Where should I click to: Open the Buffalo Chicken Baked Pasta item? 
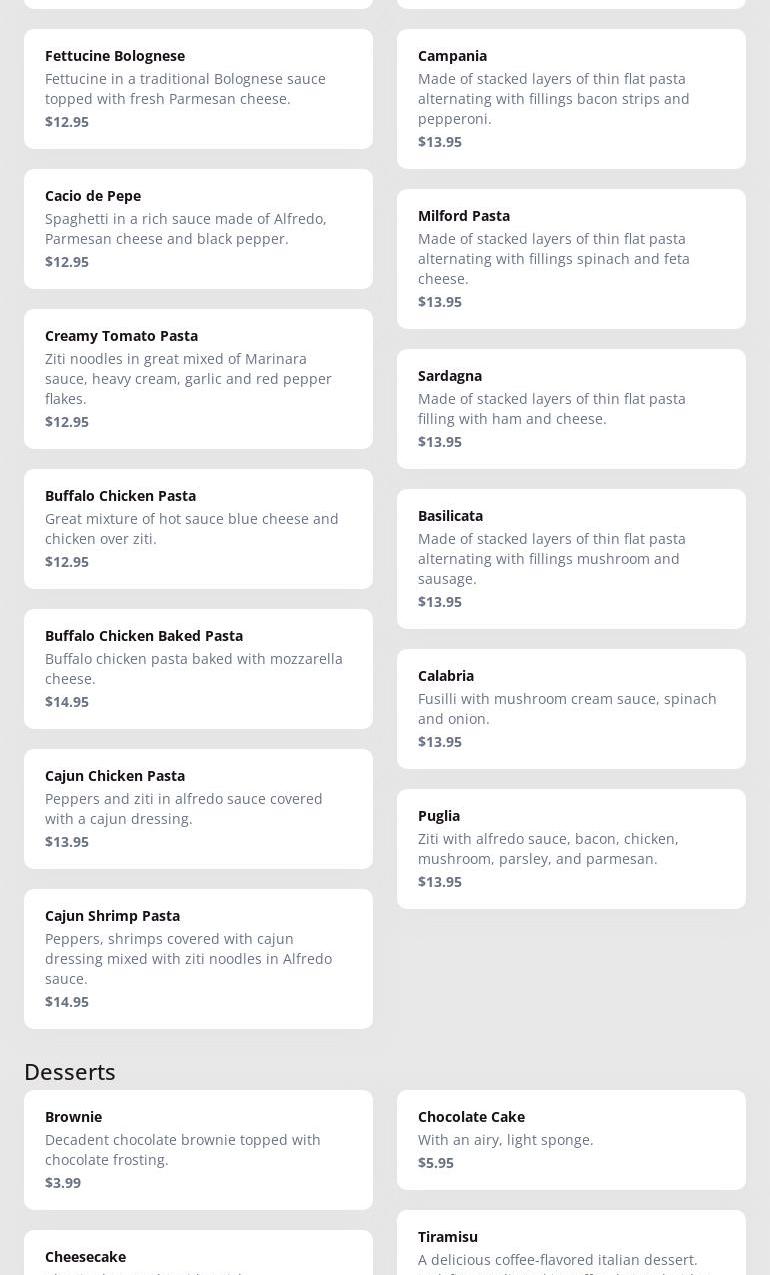198,669
